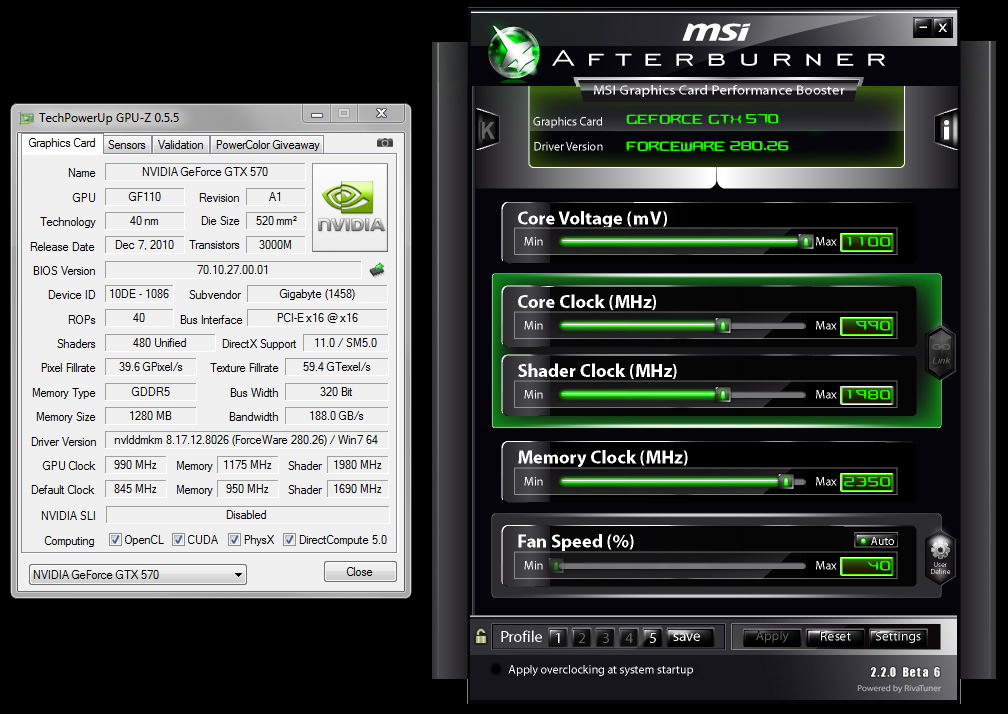
Task: Click the Core Clock slider handle
Action: (724, 326)
